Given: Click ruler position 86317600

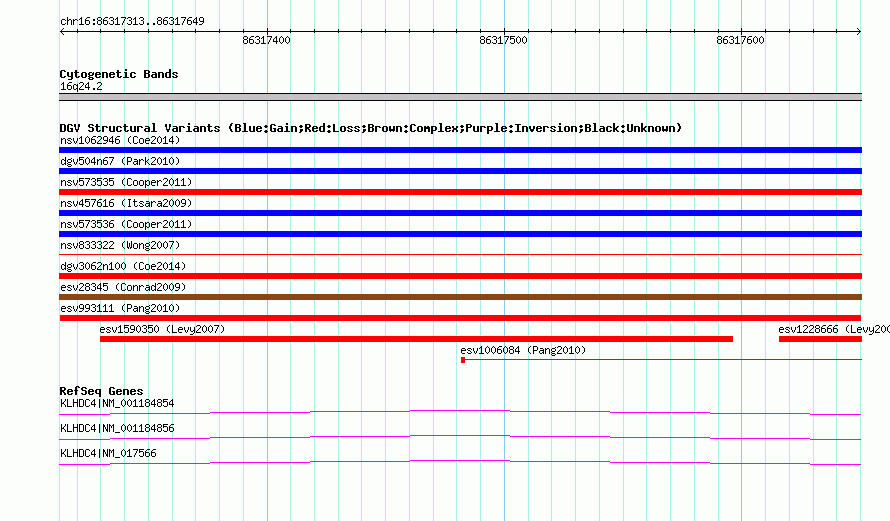Looking at the screenshot, I should pos(740,40).
